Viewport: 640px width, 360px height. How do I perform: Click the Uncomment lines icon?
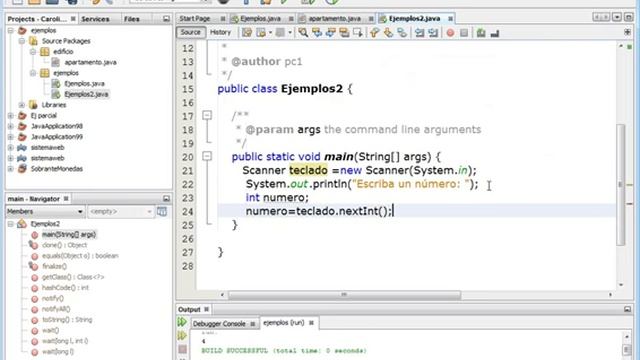pos(495,33)
